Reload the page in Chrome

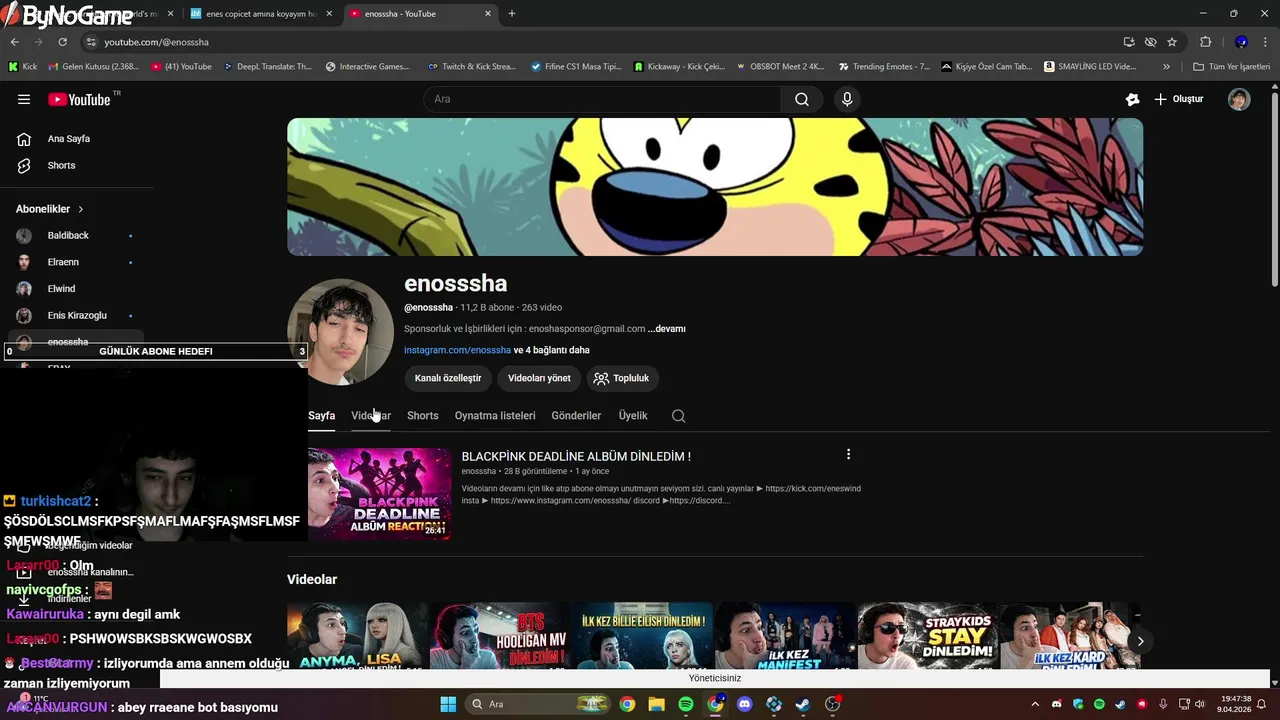pos(62,42)
